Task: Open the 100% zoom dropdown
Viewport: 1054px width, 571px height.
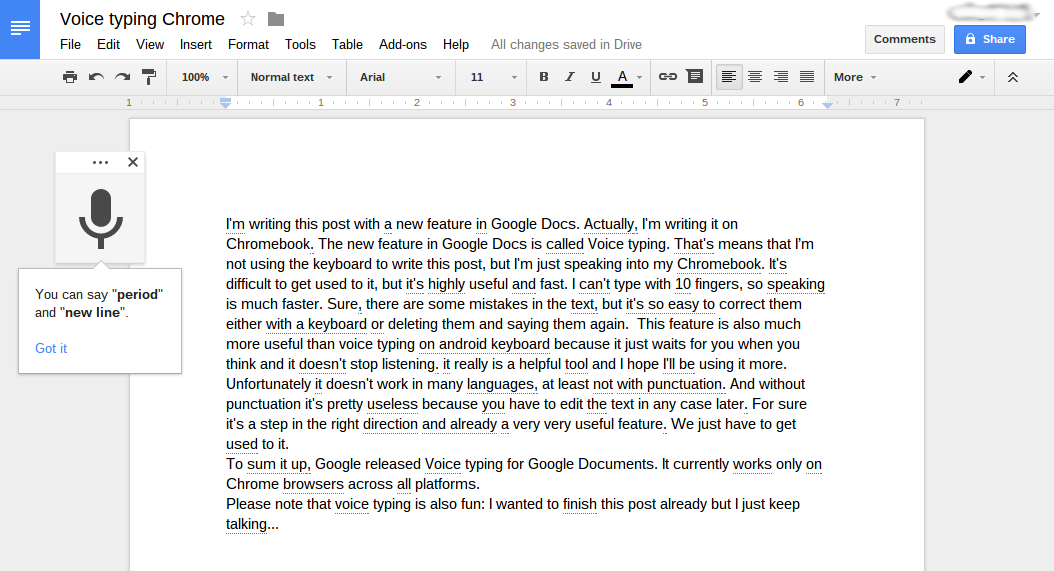Action: point(204,77)
